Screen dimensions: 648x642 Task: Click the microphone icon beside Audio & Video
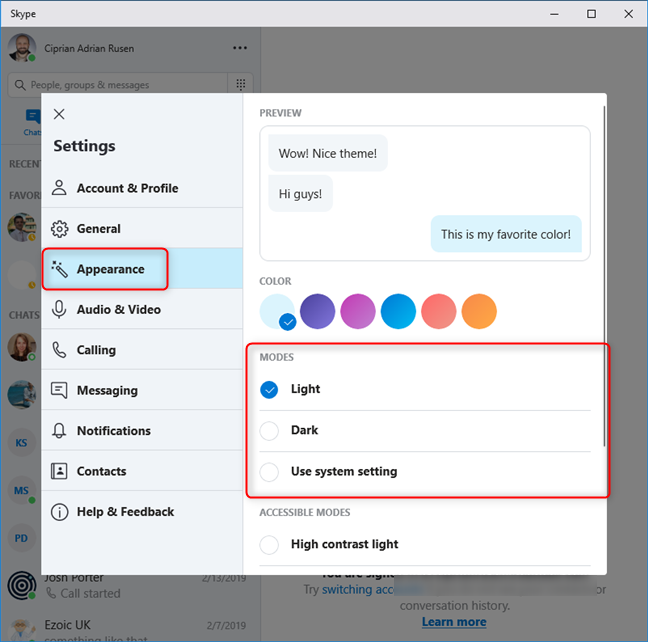tap(59, 309)
